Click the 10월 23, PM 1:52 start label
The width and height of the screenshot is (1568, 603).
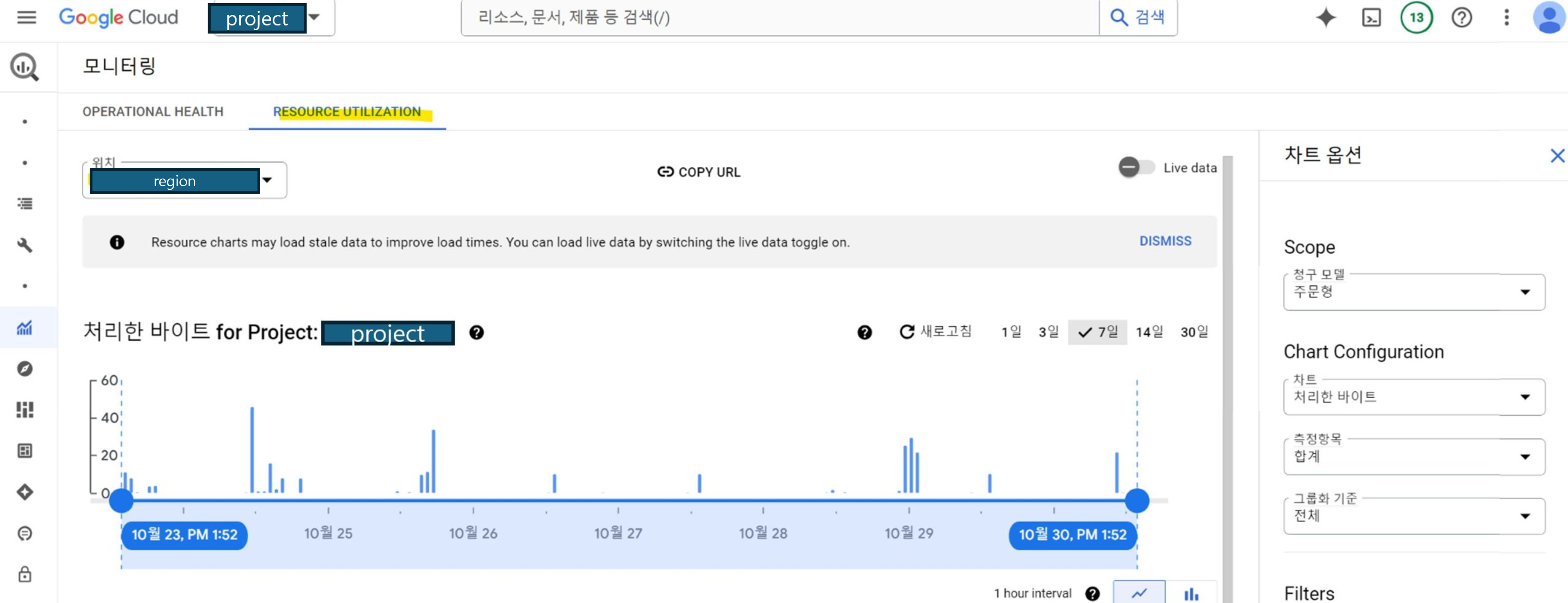[185, 535]
